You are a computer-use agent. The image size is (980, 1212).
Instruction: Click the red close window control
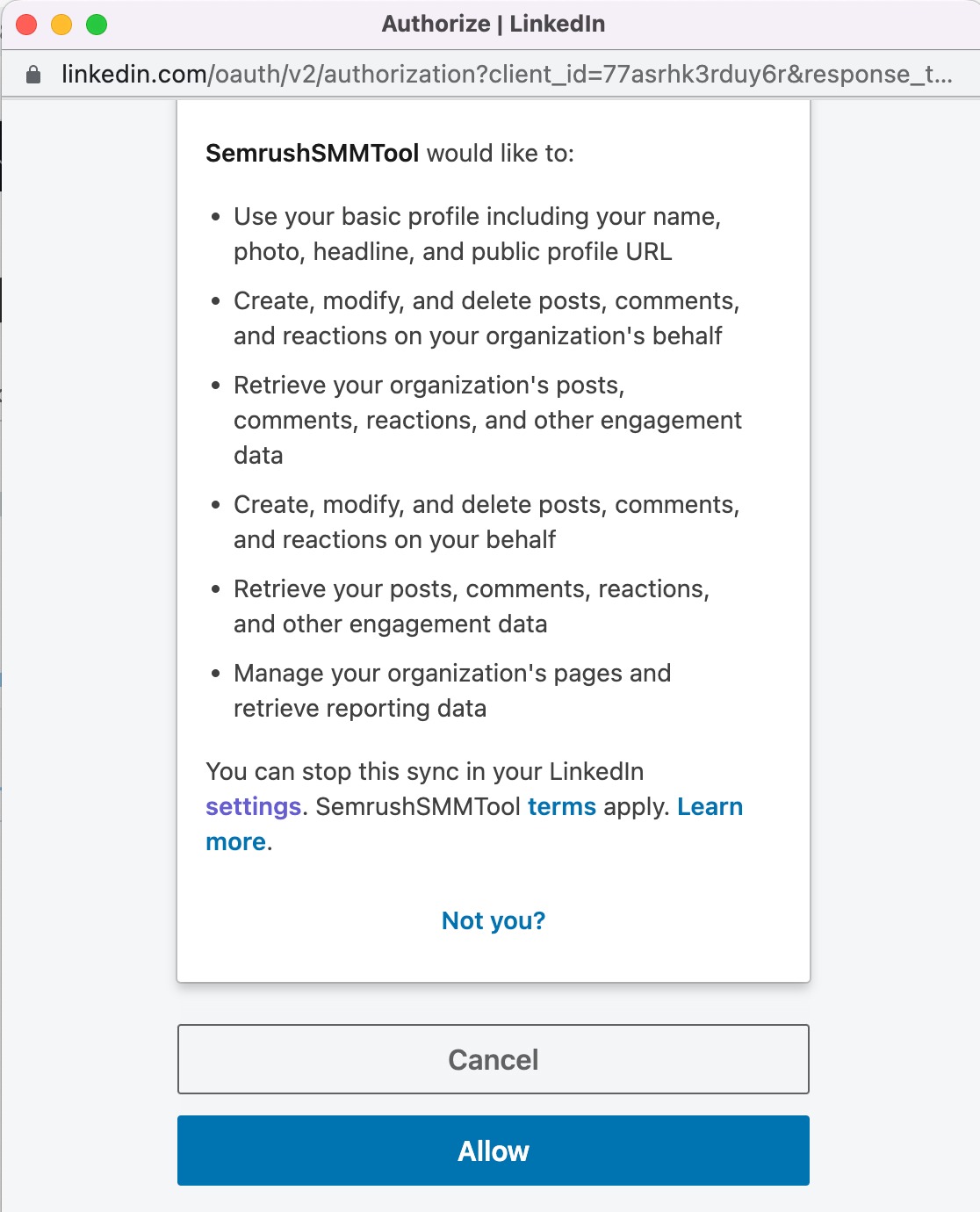pos(26,24)
